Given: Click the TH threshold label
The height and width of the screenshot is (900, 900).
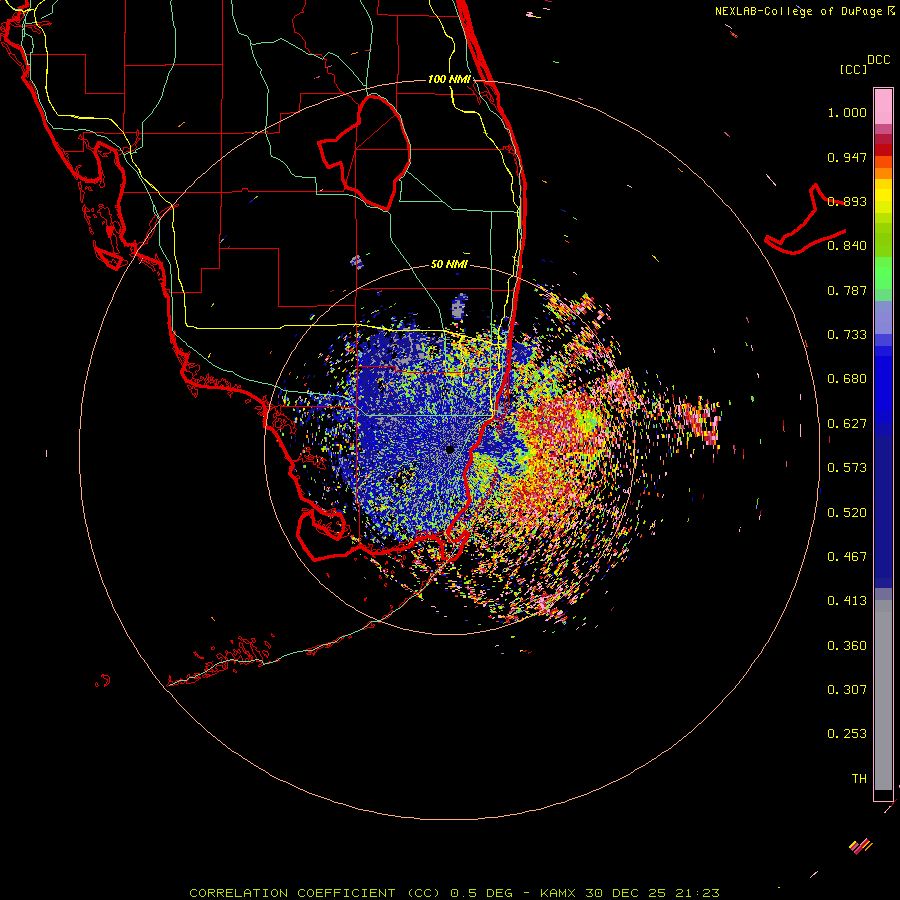Looking at the screenshot, I should (859, 779).
